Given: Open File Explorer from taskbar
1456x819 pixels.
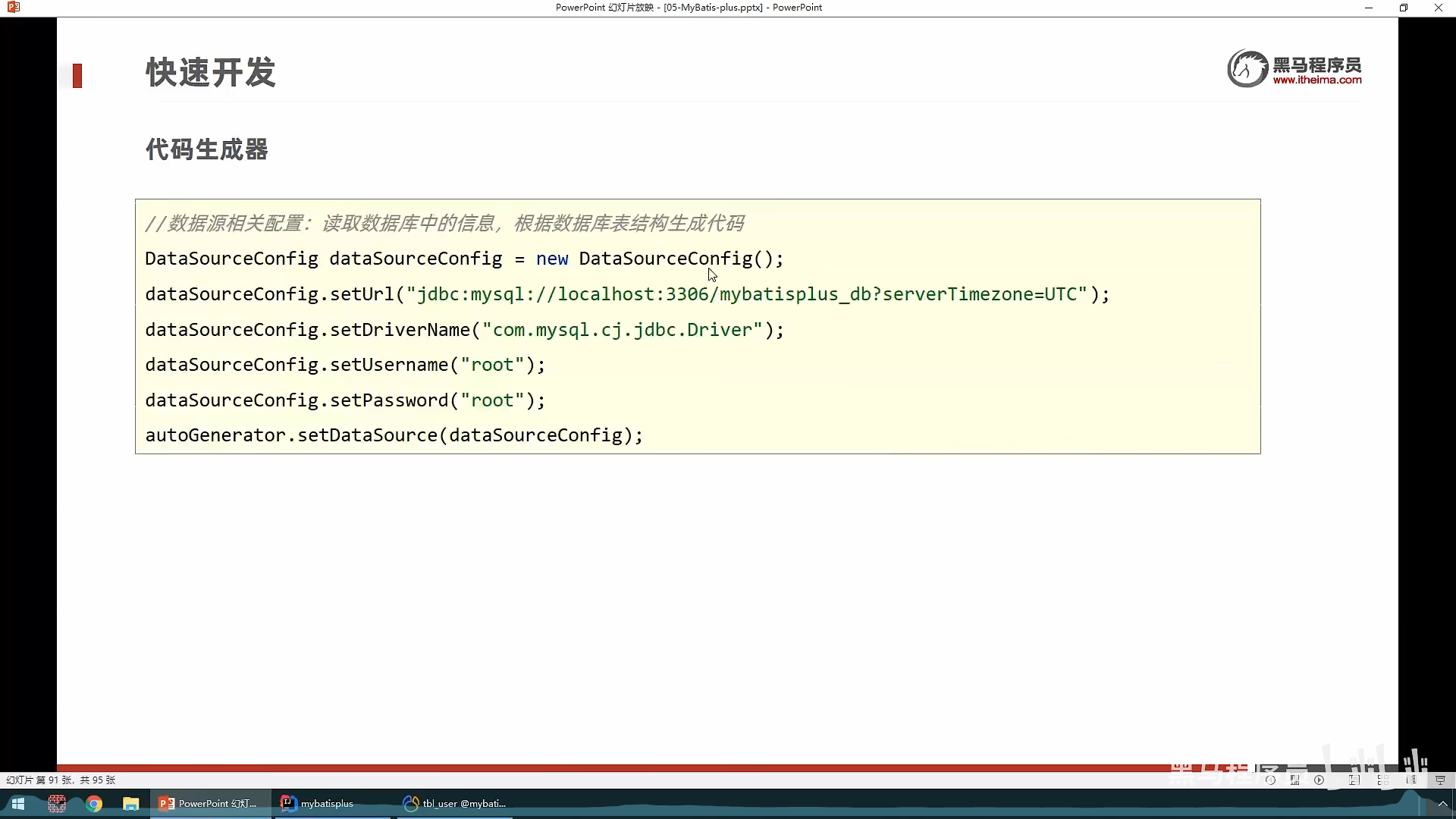Looking at the screenshot, I should click(131, 804).
